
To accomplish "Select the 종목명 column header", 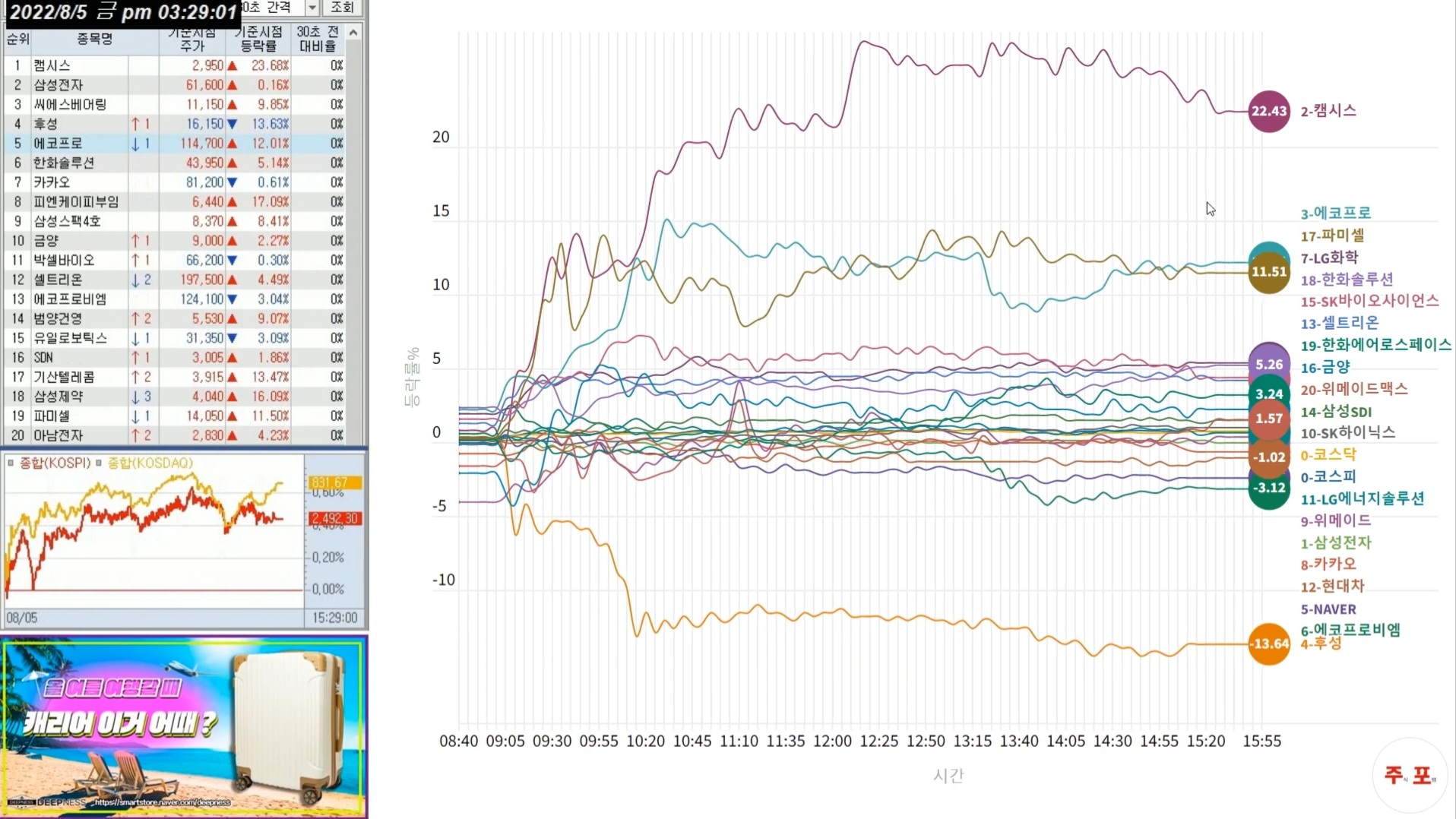I will [95, 39].
